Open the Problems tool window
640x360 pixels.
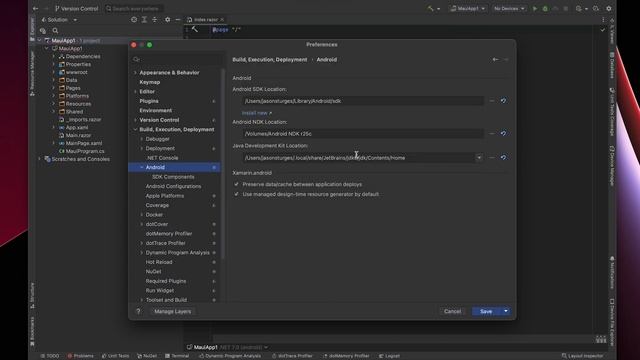80,356
